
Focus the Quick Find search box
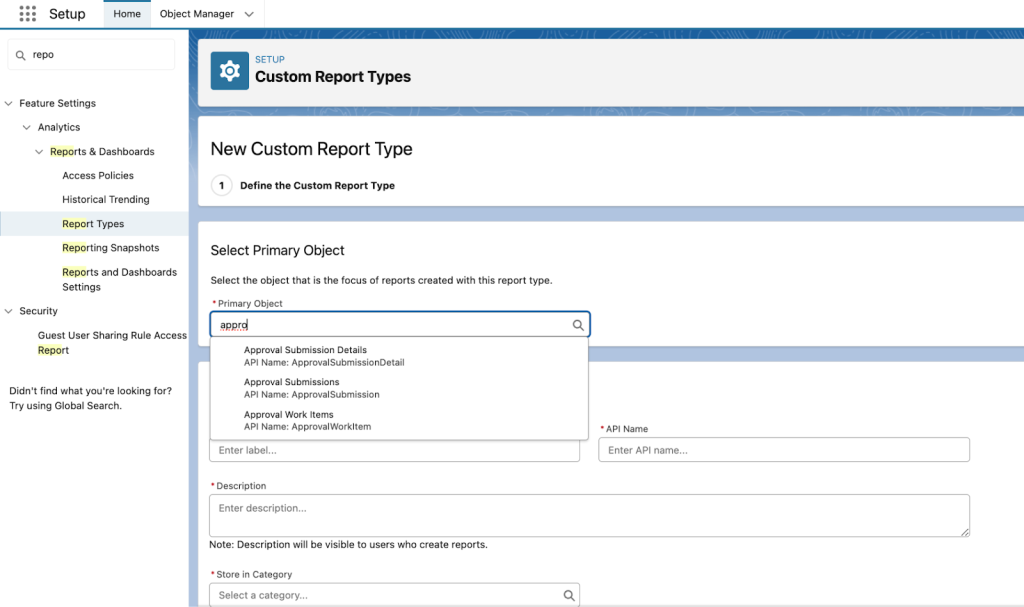[x=91, y=55]
